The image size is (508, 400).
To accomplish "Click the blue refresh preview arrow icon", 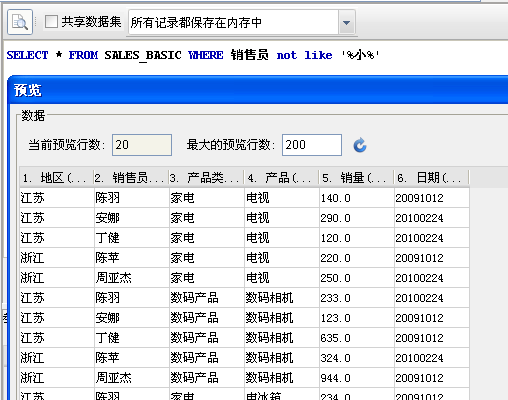I will click(360, 145).
